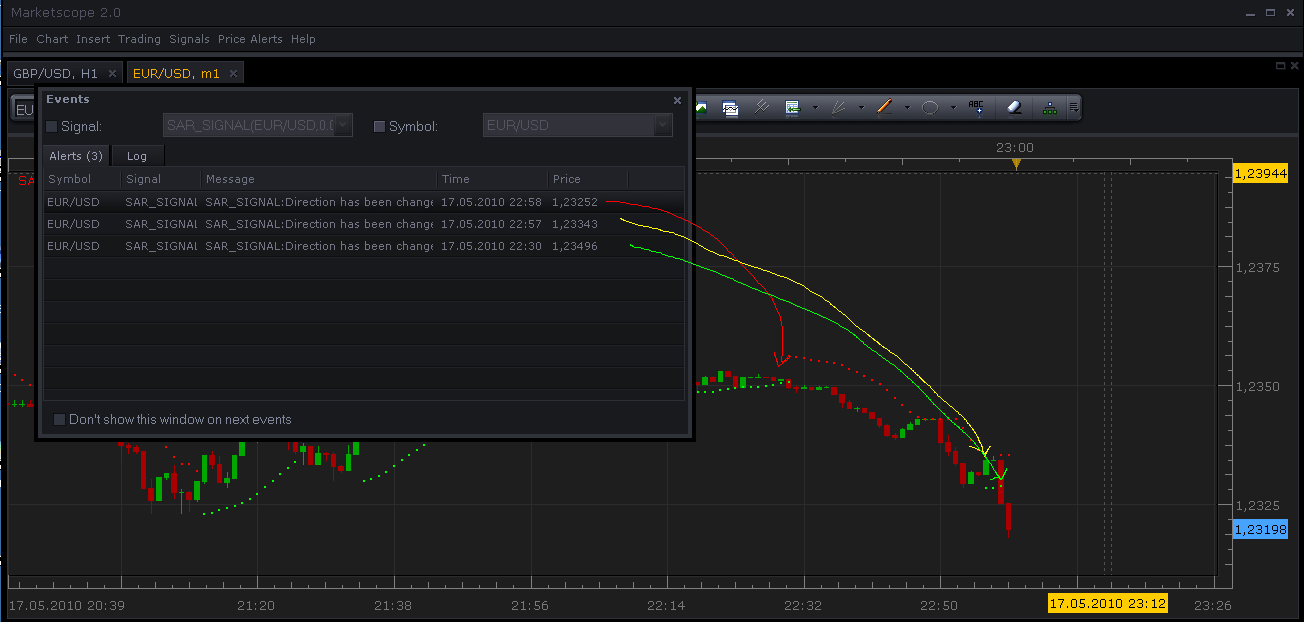Sort alerts by Time column header
This screenshot has width=1304, height=622.
(x=492, y=179)
